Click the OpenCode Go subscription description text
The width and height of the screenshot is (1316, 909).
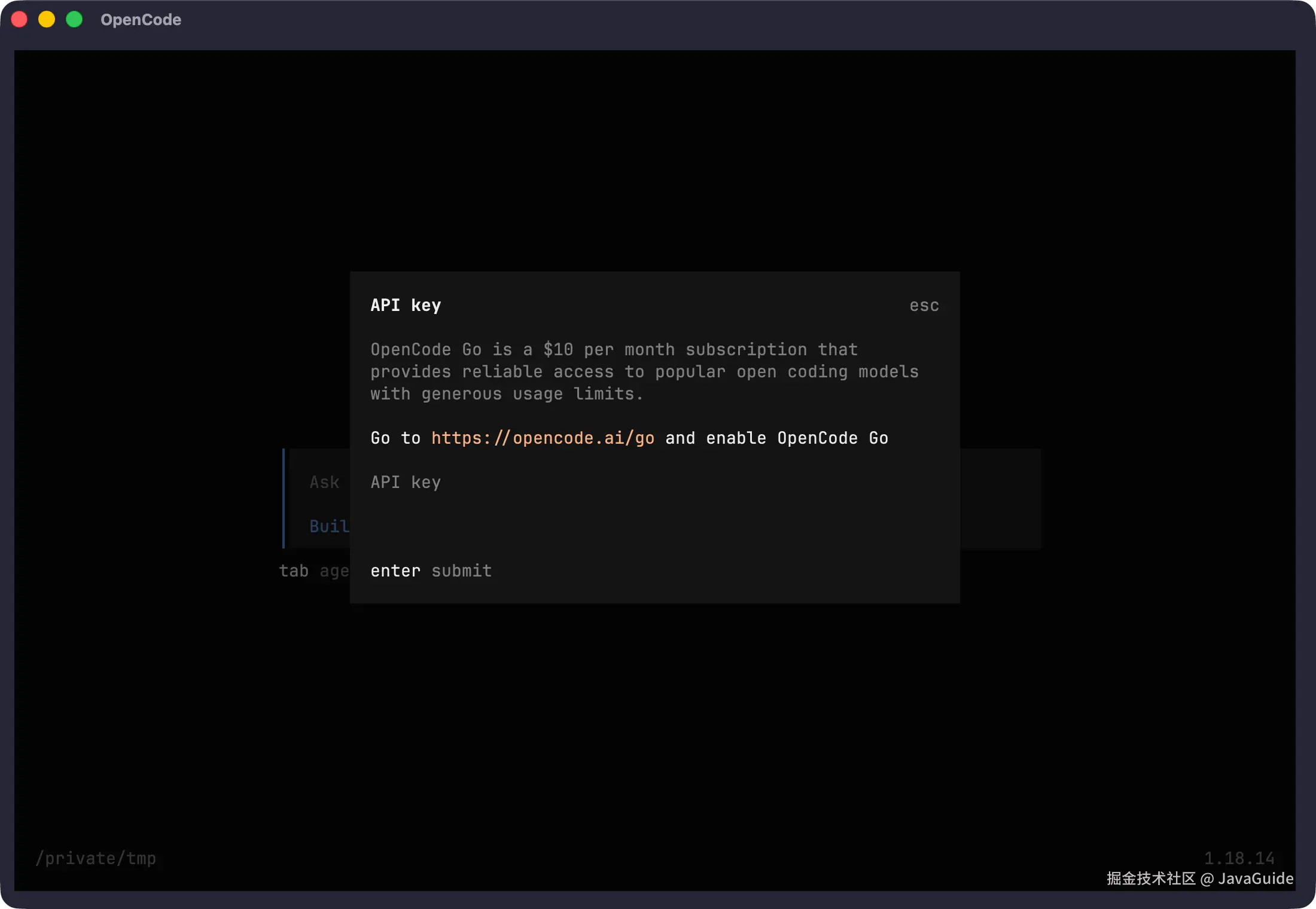pos(644,371)
